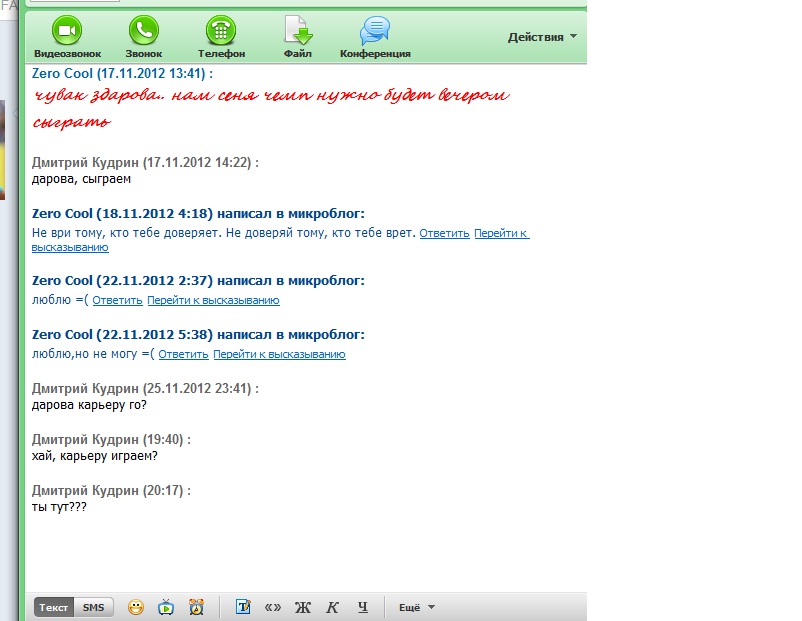Expand the Действия dropdown menu
The width and height of the screenshot is (802, 621).
click(x=542, y=37)
